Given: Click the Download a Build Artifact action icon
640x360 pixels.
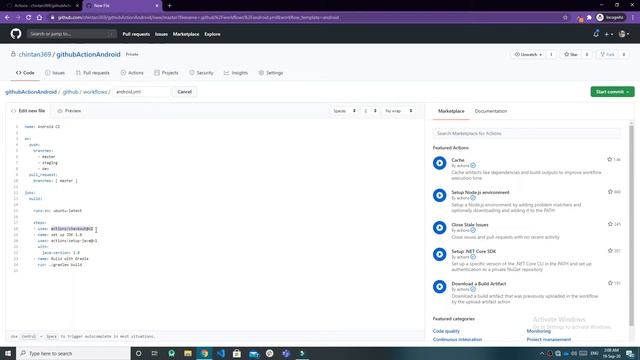Looking at the screenshot, I should (x=440, y=287).
